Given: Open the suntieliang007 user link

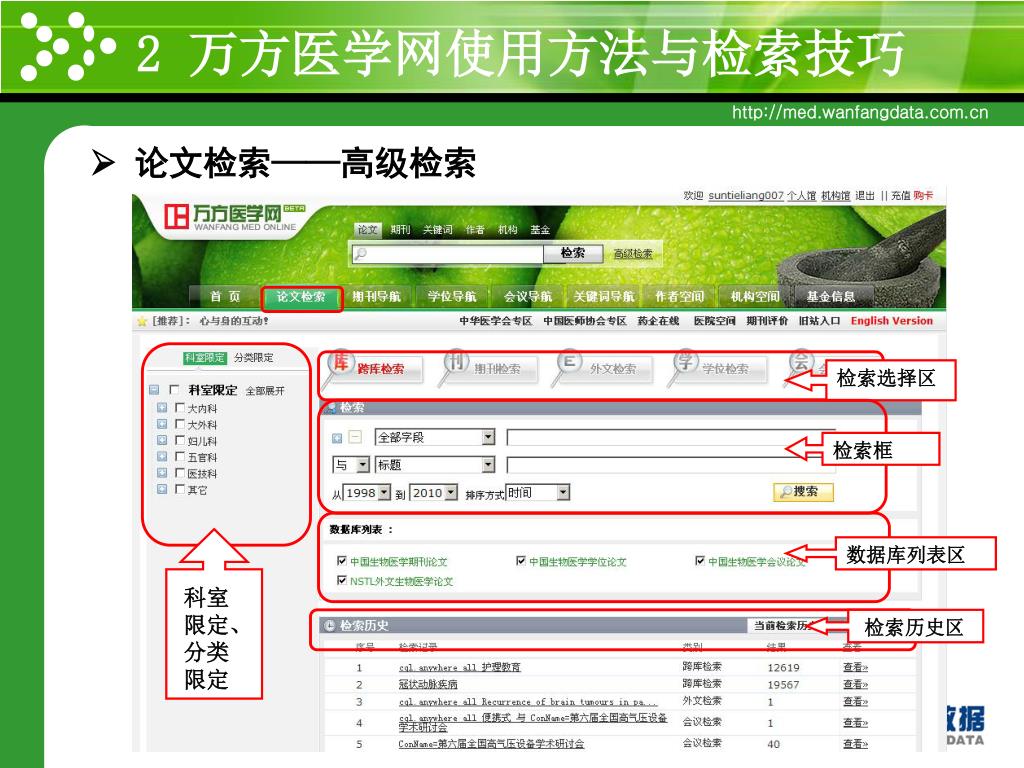Looking at the screenshot, I should 746,195.
